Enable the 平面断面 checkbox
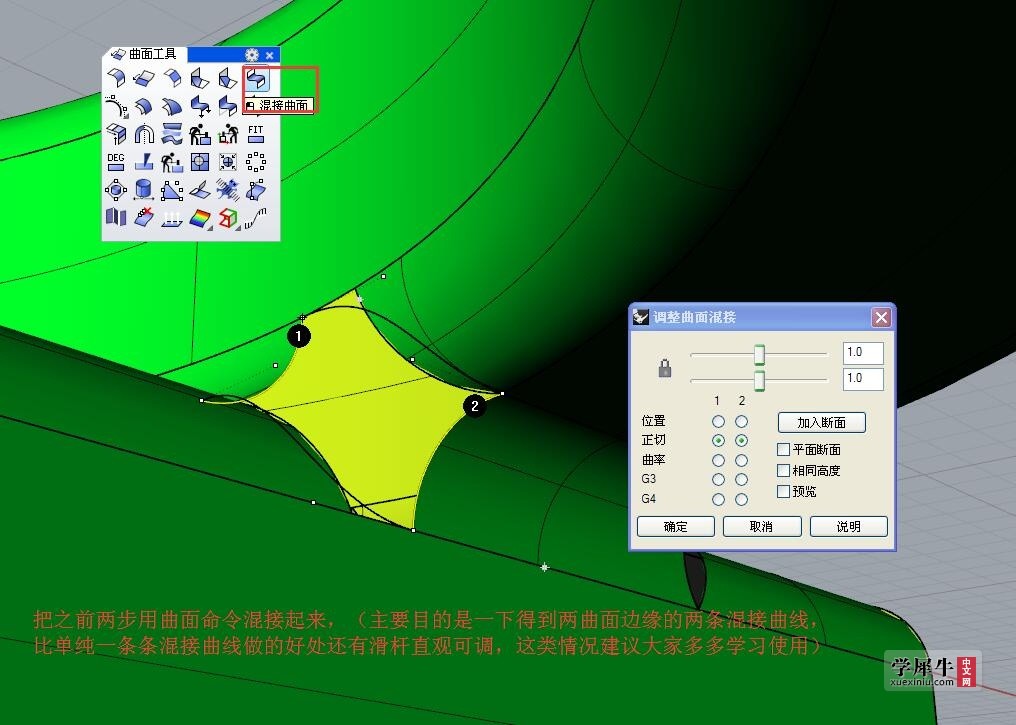Viewport: 1016px width, 725px height. coord(783,449)
